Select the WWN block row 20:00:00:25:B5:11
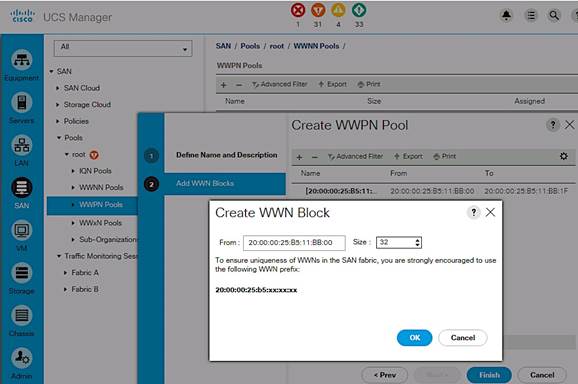The width and height of the screenshot is (578, 384). coord(434,191)
